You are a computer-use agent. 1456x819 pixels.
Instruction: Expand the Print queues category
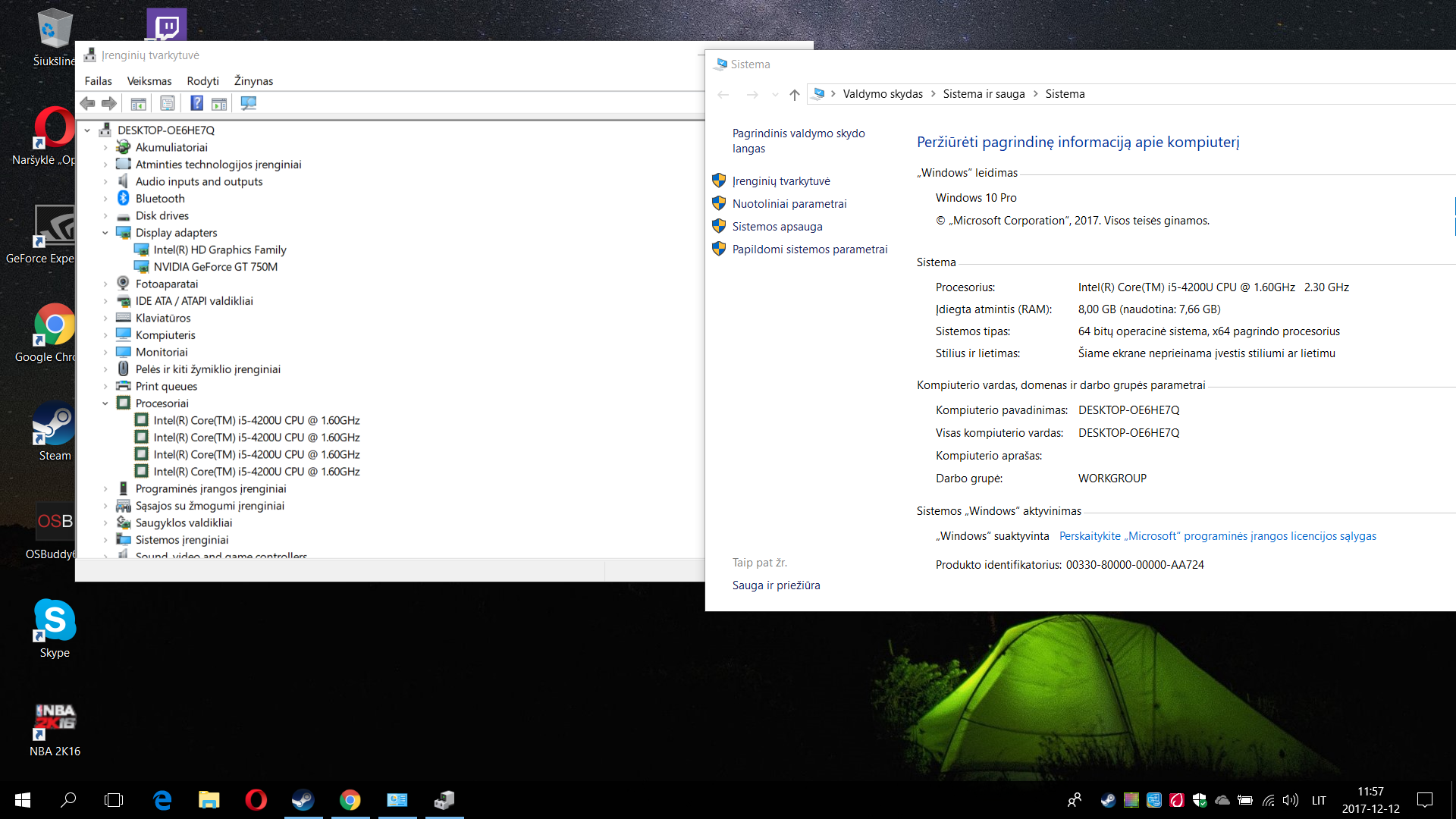(x=105, y=387)
